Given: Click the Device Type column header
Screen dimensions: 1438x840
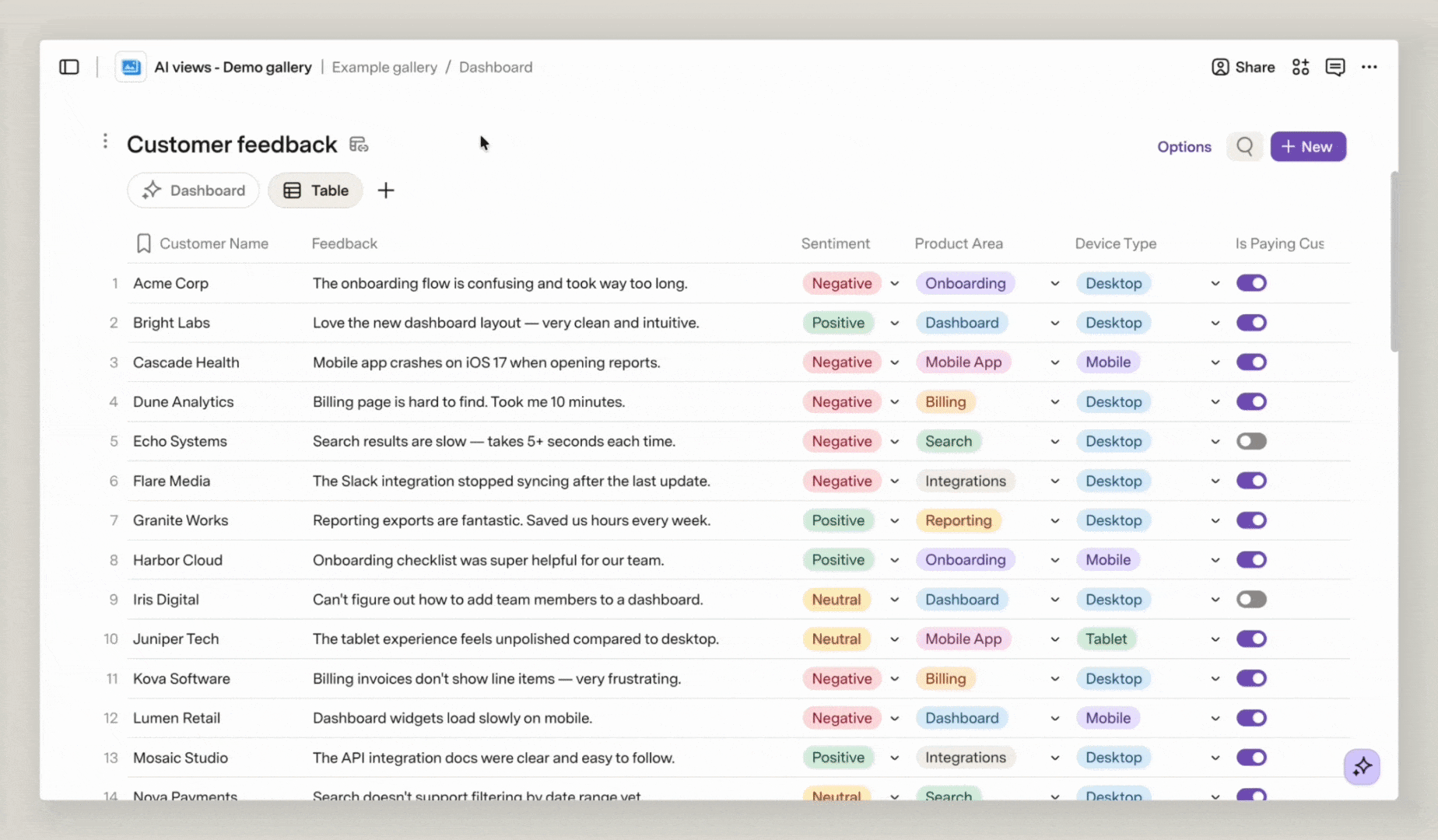Looking at the screenshot, I should 1116,243.
